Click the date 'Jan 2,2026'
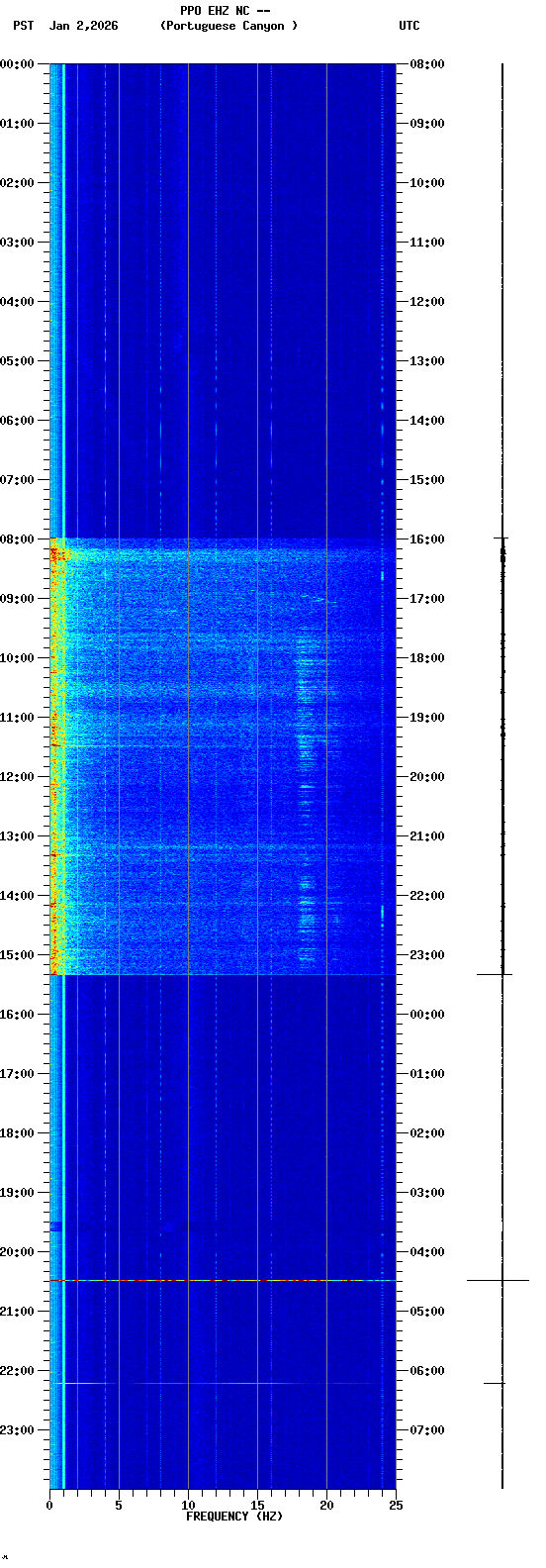 84,26
